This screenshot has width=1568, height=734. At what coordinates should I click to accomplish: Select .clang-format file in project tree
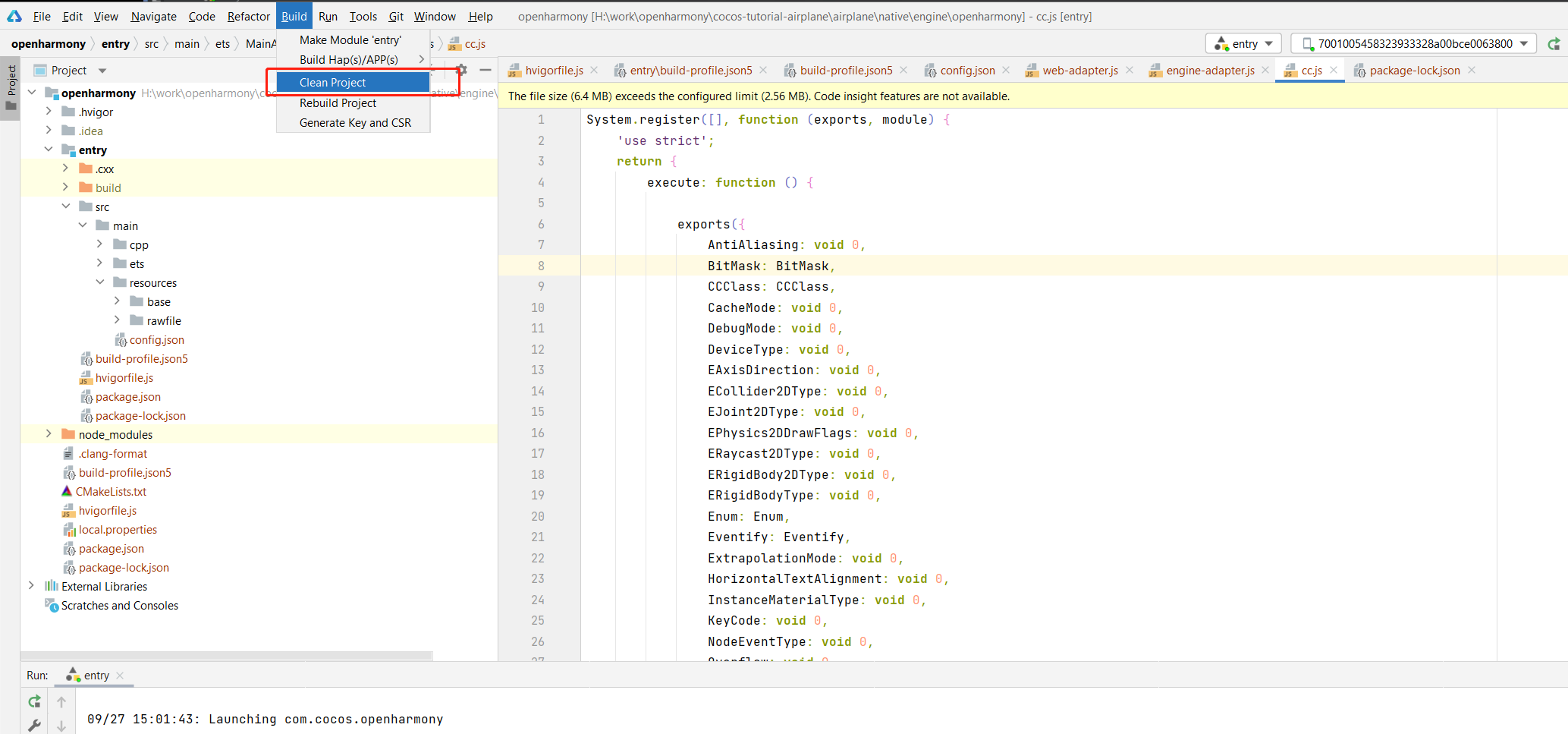coord(113,454)
